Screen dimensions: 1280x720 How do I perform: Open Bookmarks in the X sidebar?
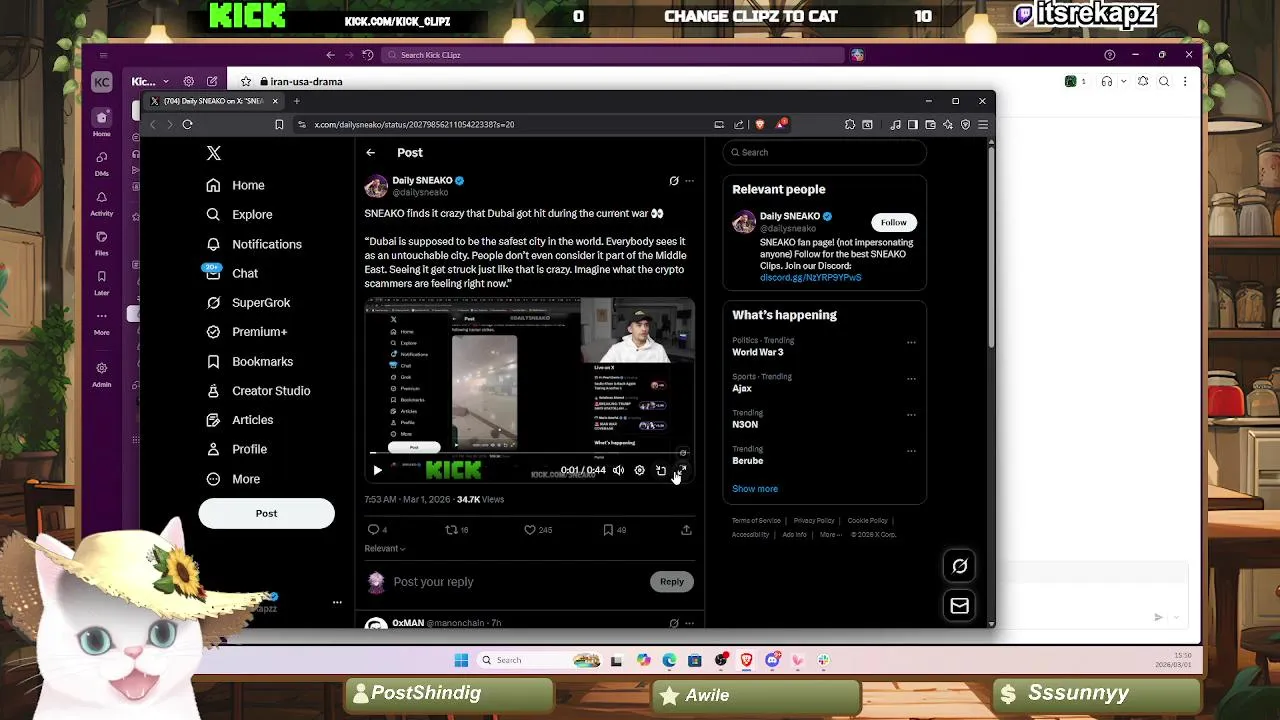point(249,361)
